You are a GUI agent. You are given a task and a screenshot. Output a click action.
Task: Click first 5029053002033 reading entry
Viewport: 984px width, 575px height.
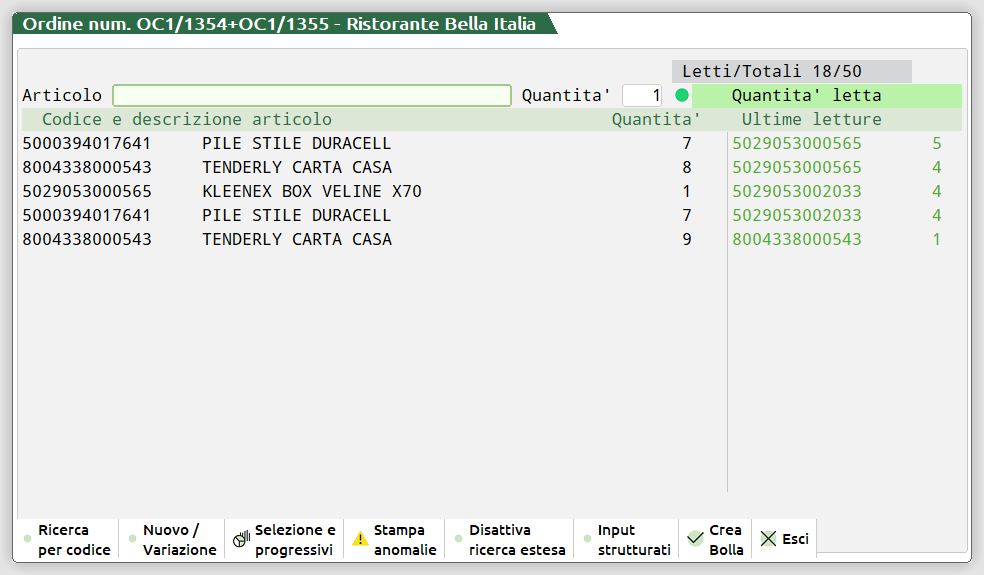[x=796, y=191]
